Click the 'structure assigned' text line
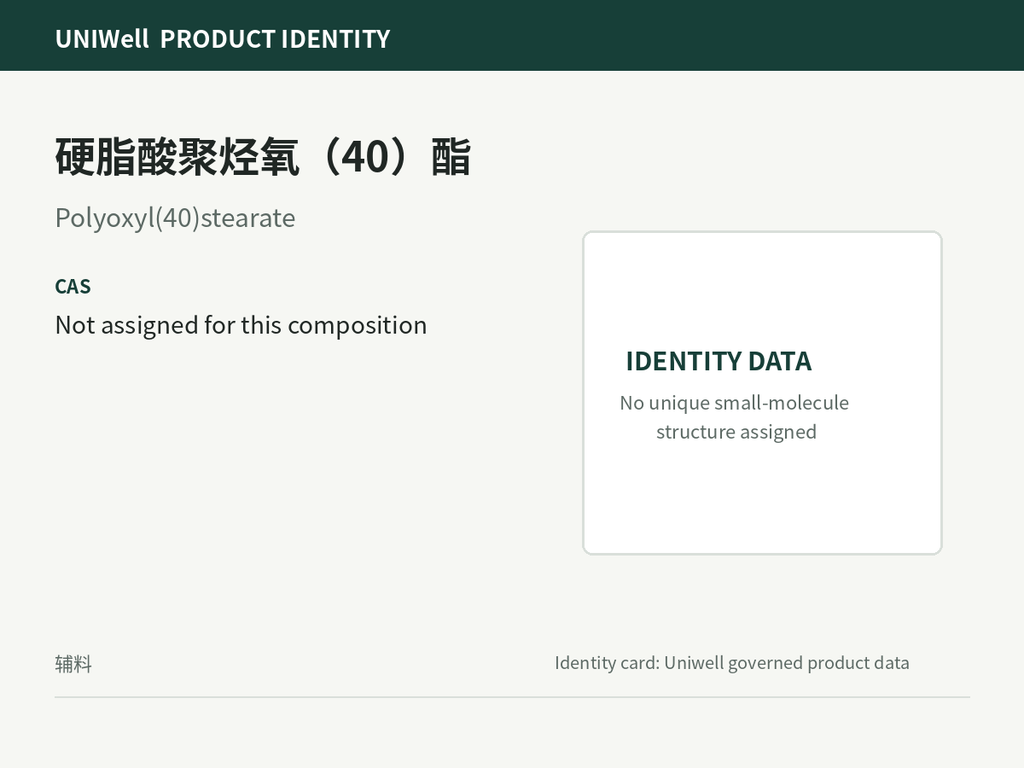Screen dimensions: 1024x768 [736, 432]
